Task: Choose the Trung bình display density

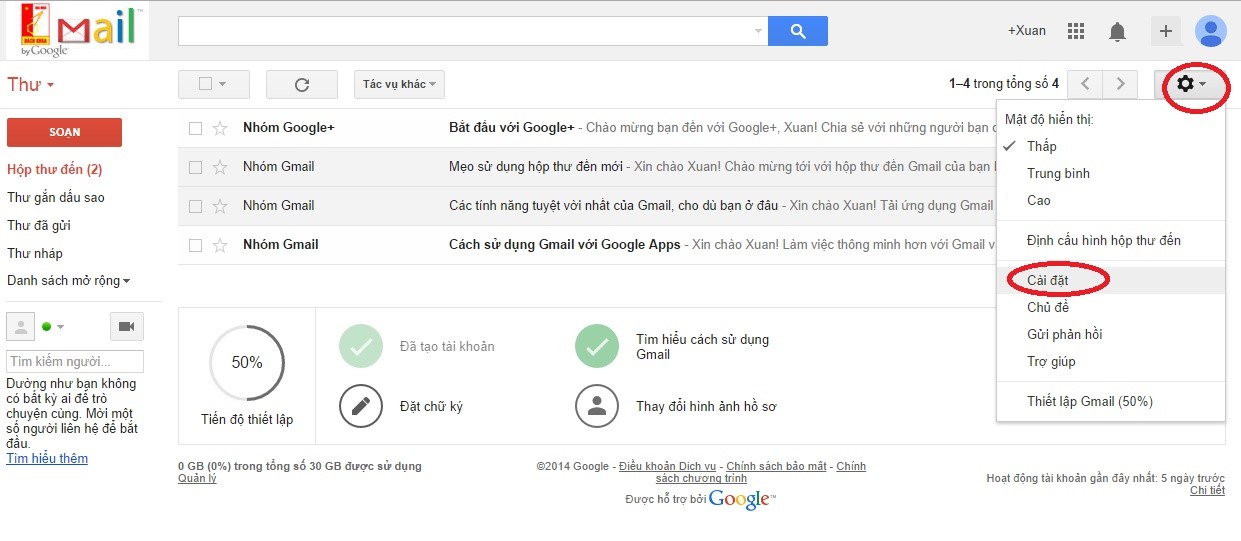Action: tap(1058, 173)
